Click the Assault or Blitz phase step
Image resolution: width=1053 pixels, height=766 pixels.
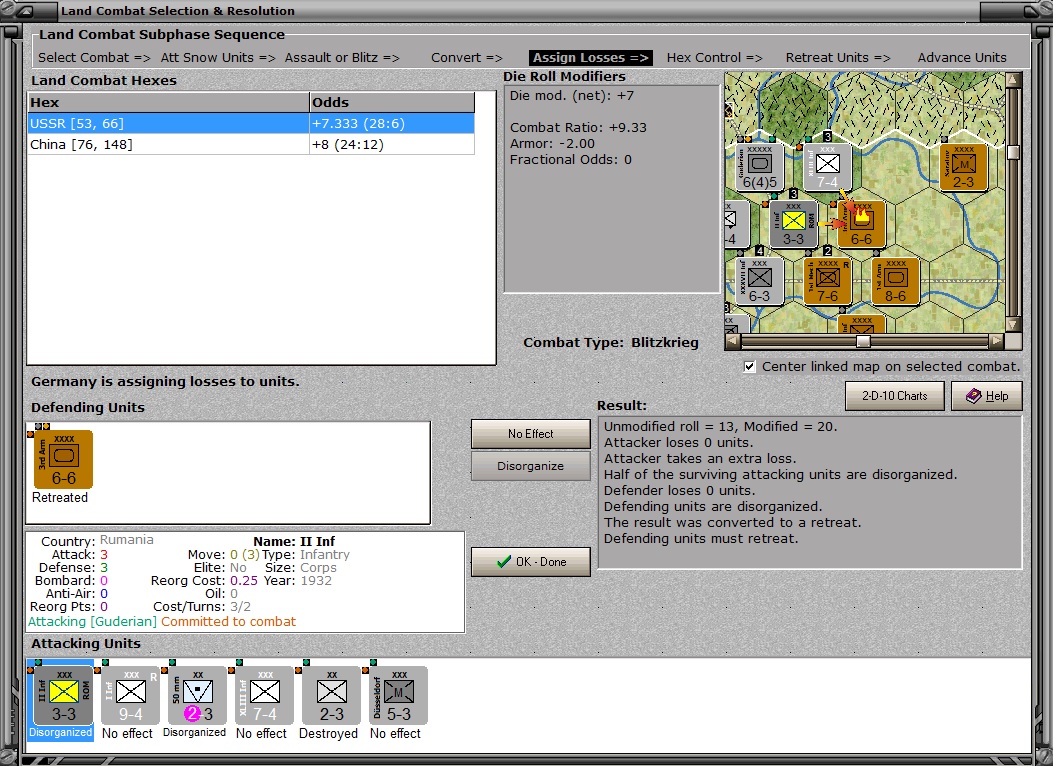click(x=342, y=58)
